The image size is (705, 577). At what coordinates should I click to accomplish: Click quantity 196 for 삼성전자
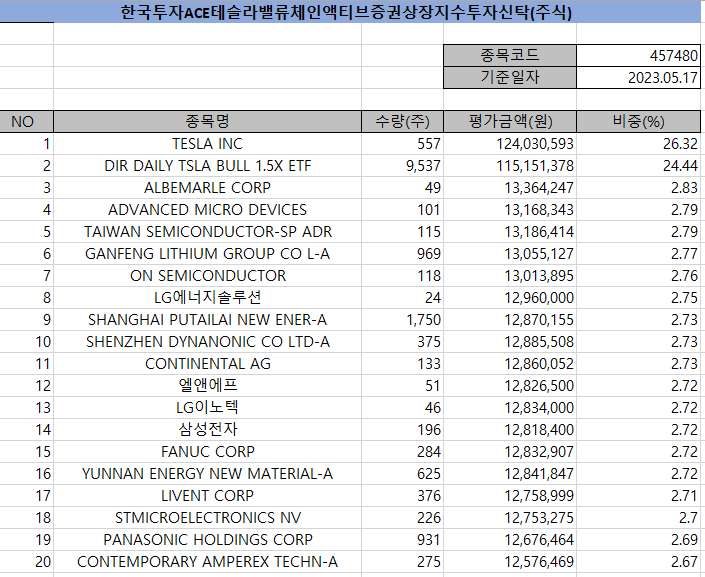tap(402, 430)
